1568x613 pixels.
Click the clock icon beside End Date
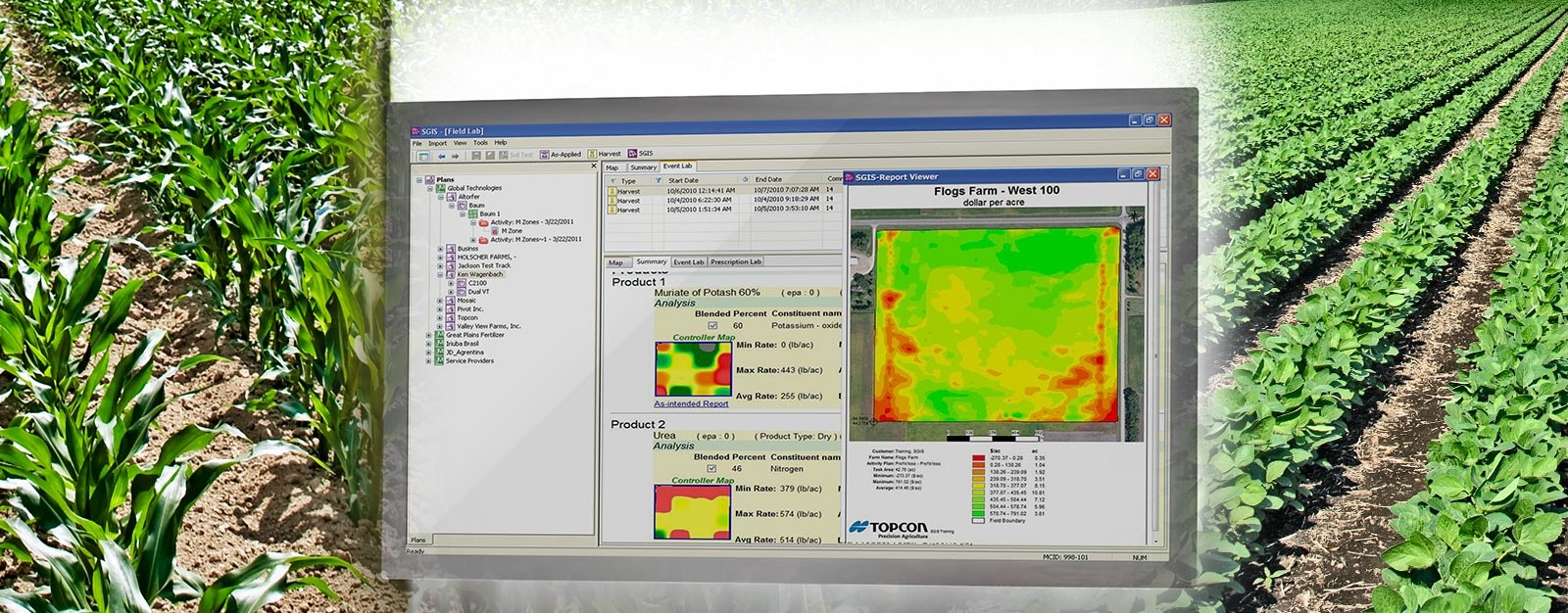click(x=746, y=179)
